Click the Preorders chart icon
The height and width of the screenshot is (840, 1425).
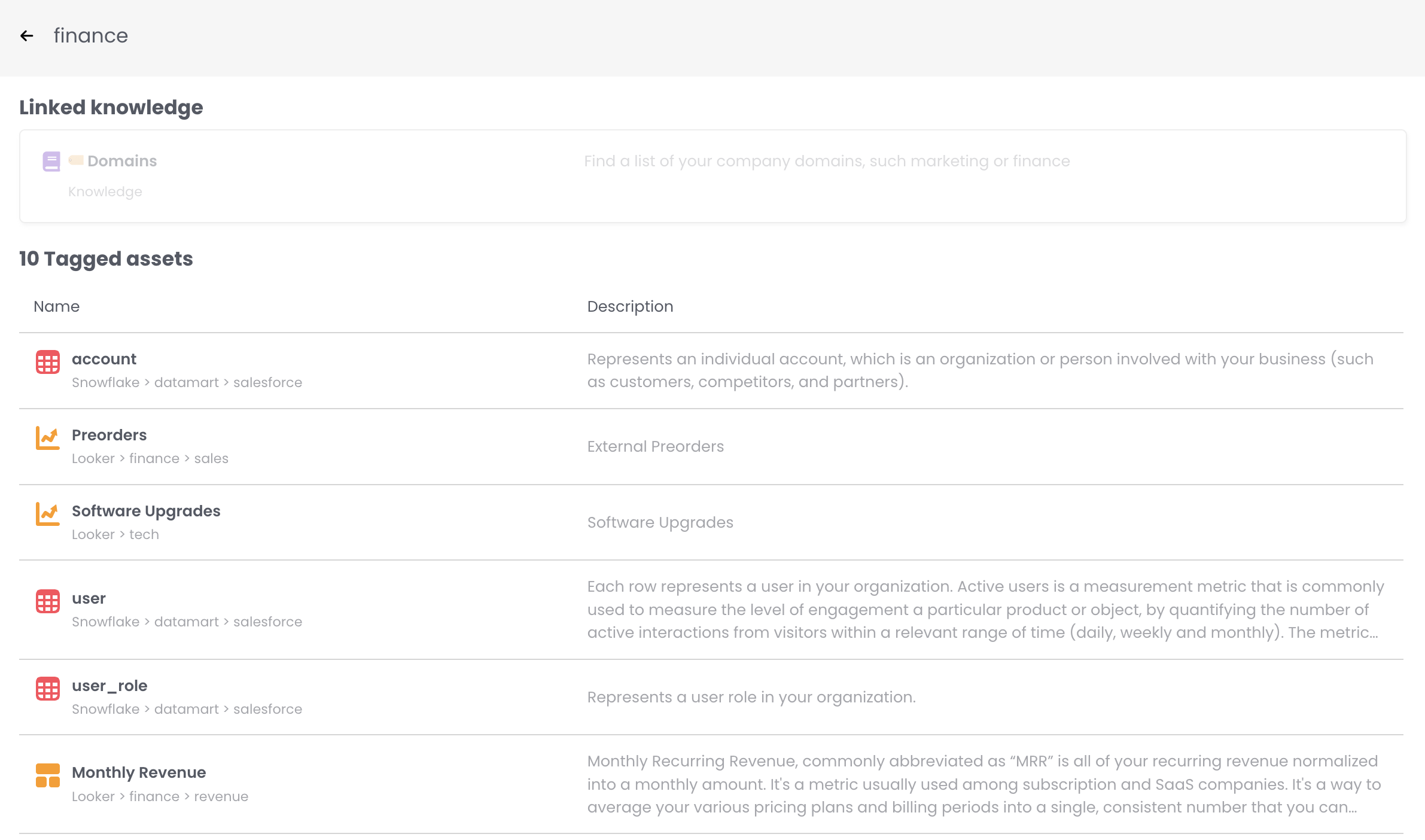pyautogui.click(x=48, y=438)
